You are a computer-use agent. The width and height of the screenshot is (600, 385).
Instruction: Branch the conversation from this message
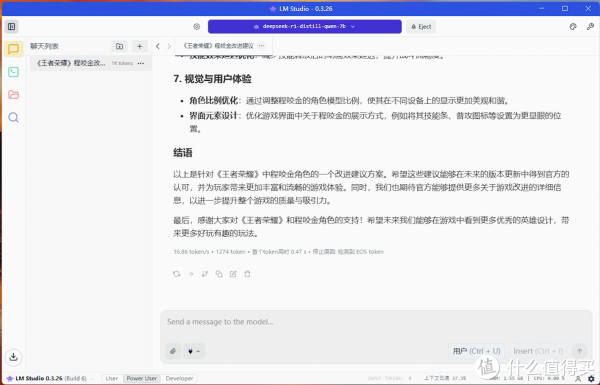(205, 274)
